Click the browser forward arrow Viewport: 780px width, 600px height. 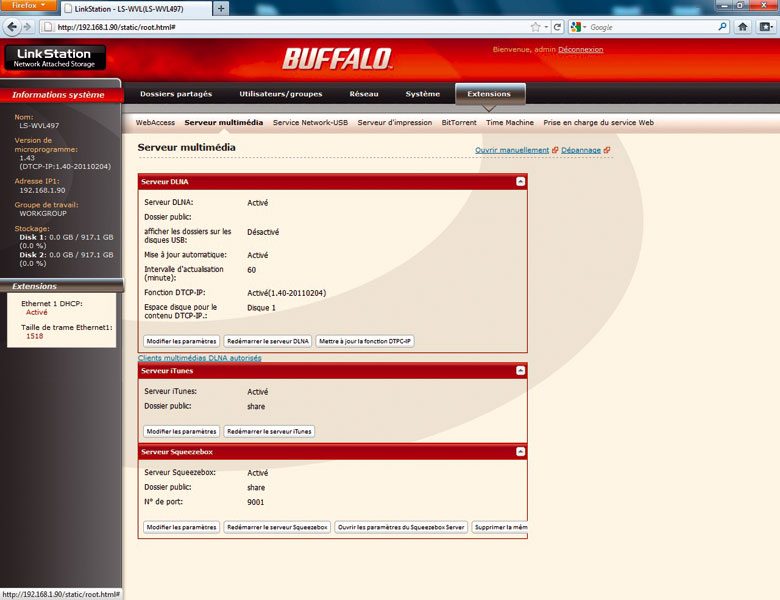click(27, 27)
